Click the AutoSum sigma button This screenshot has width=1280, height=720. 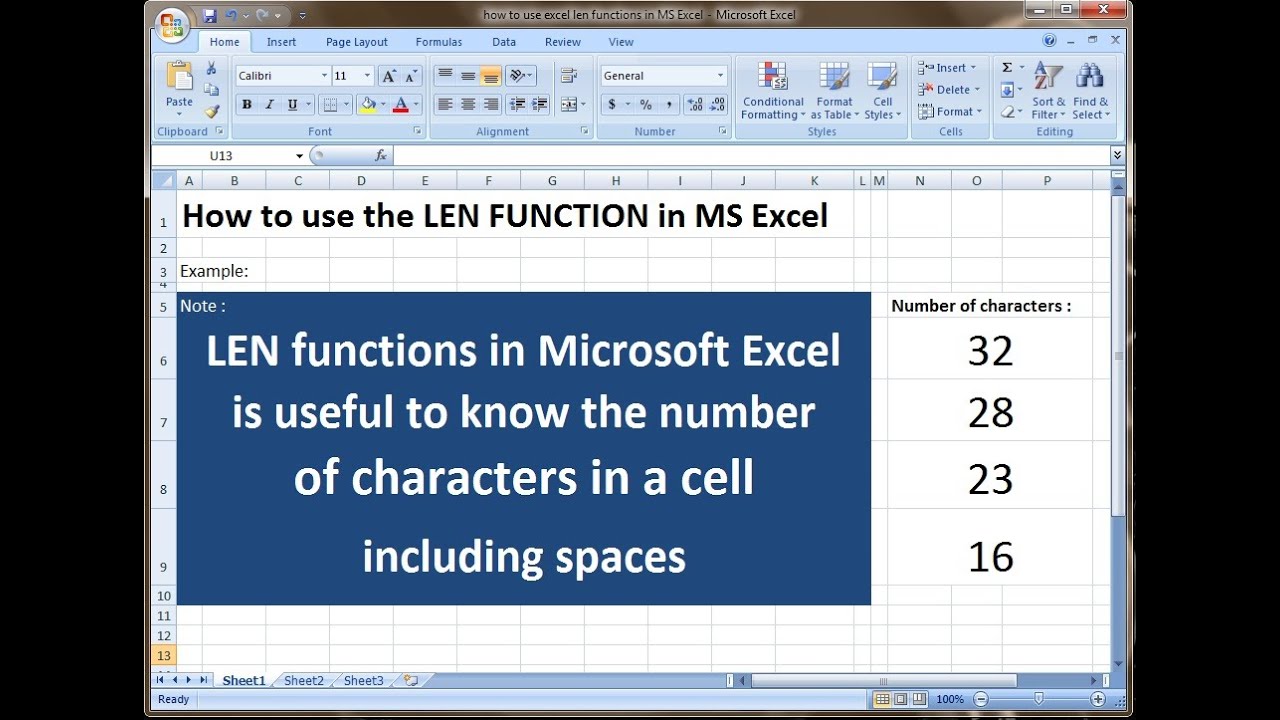pyautogui.click(x=1007, y=68)
